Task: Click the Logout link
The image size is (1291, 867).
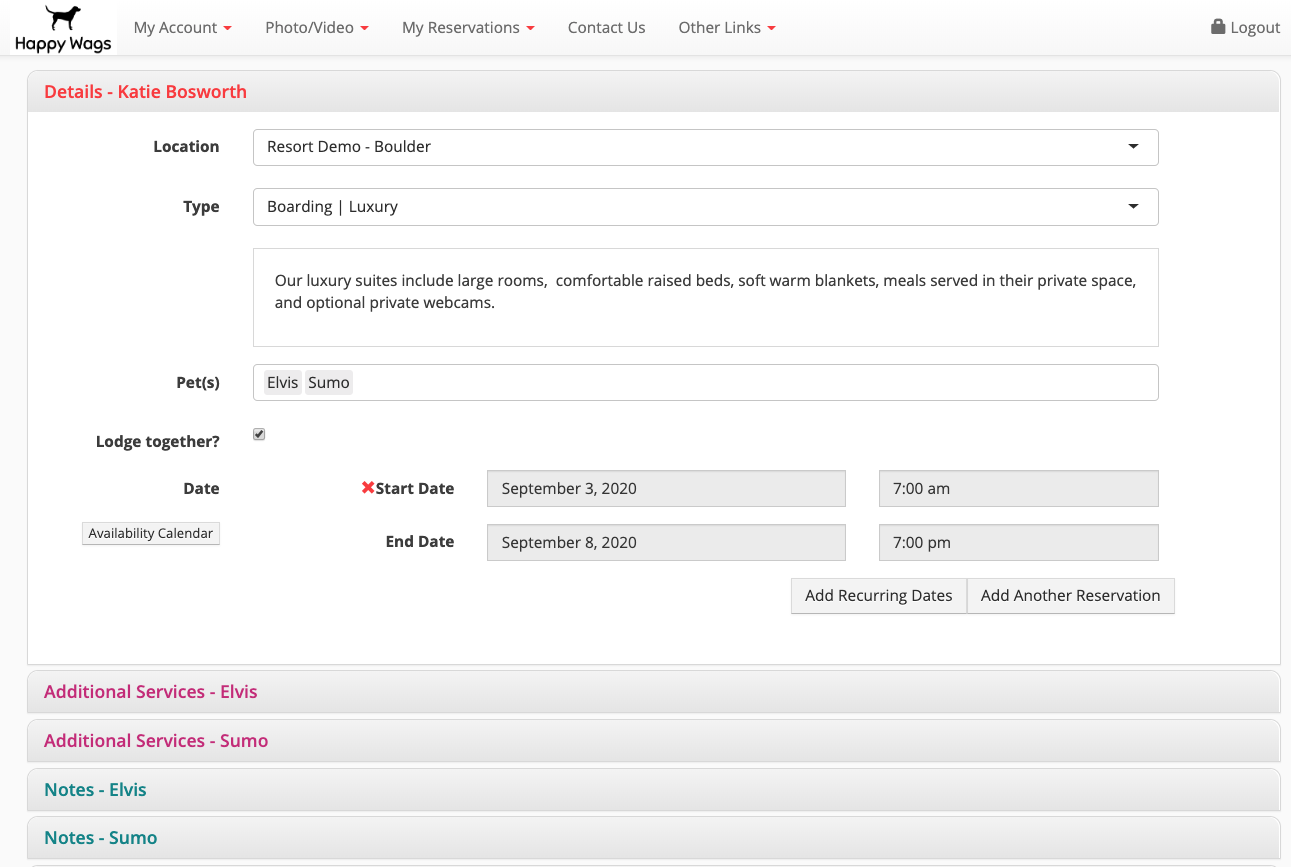Action: click(1254, 27)
